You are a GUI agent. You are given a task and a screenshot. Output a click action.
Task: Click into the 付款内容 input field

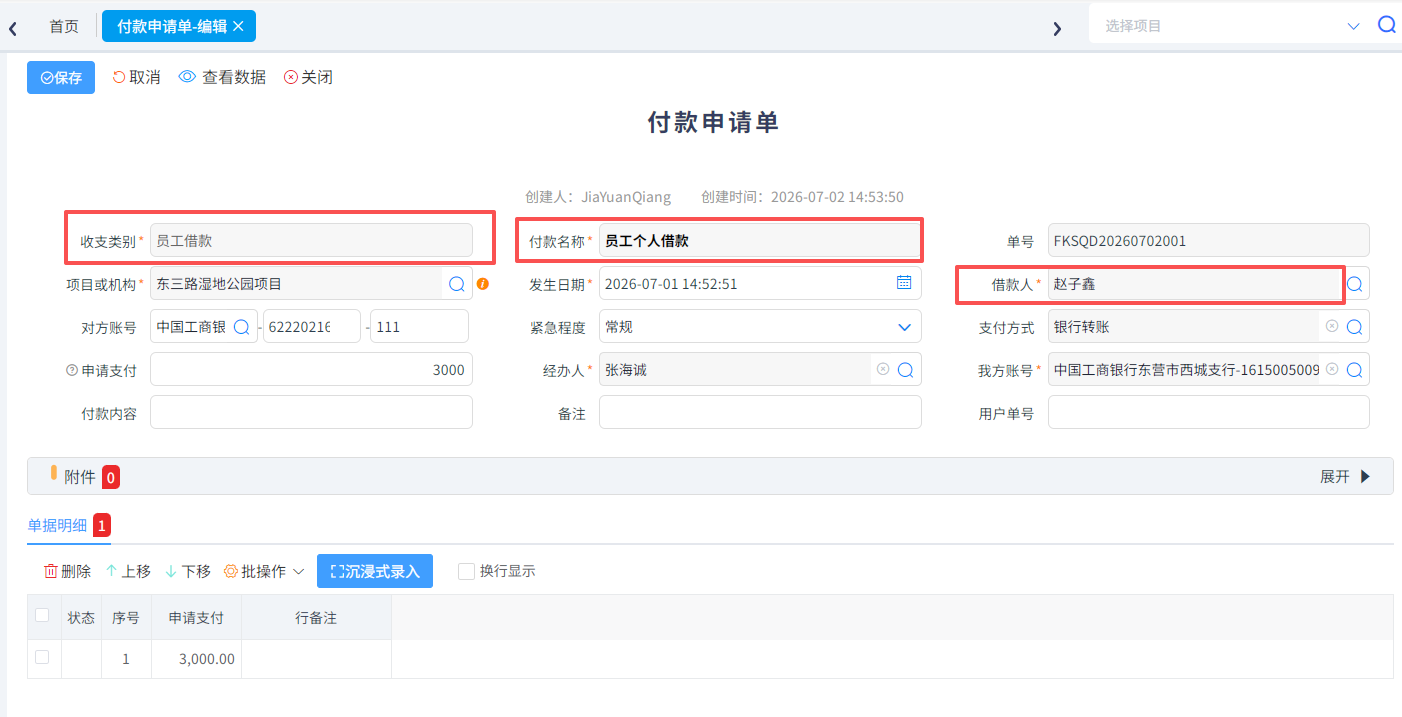tap(311, 412)
